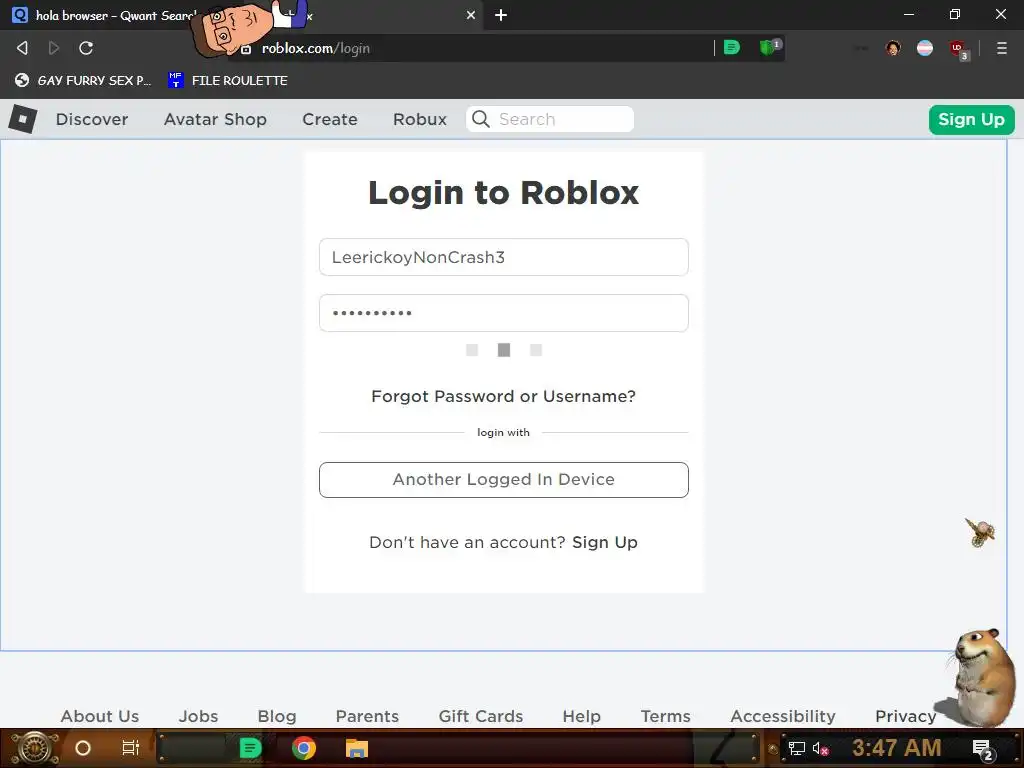Reload the page with refresh icon

click(86, 48)
